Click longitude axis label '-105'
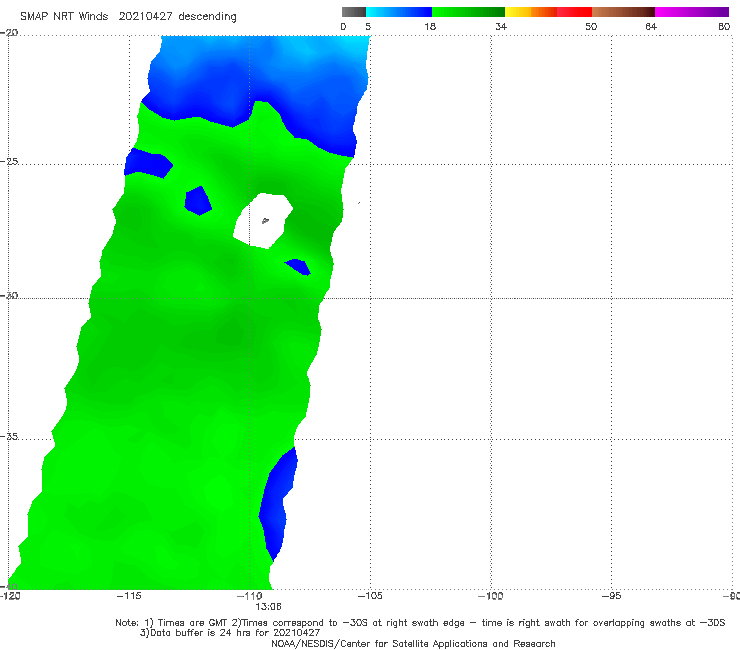Viewport: 740px width, 650px height. 370,596
